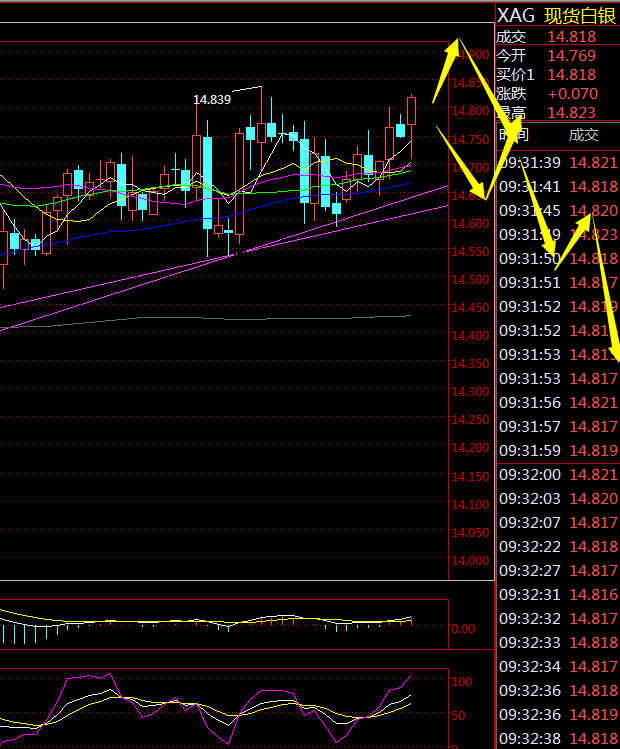Click the 09:31:59 tick row
Screen dimensions: 620x749
click(x=558, y=450)
